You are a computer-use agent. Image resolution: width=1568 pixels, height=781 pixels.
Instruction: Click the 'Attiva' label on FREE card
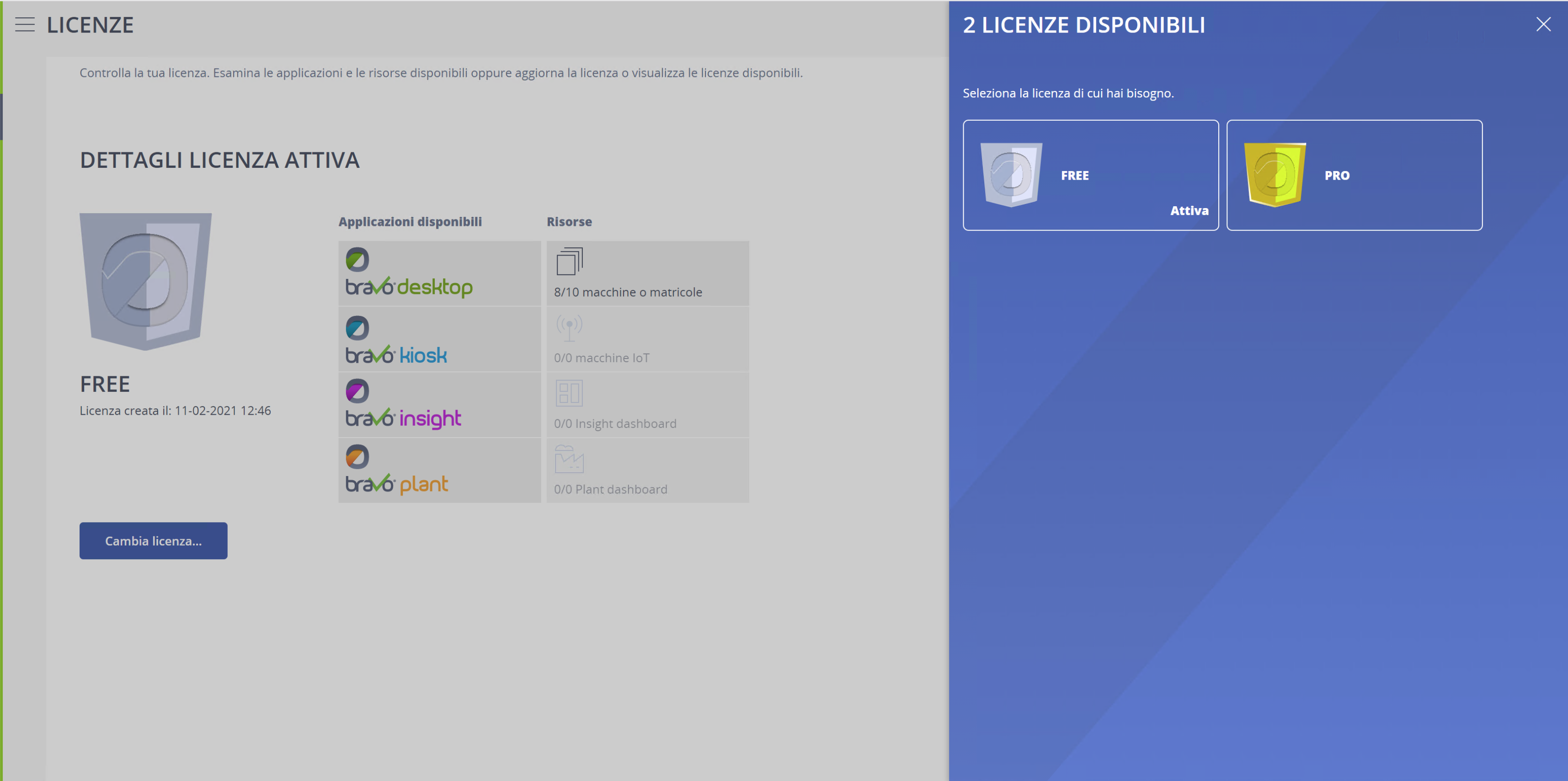[1189, 211]
